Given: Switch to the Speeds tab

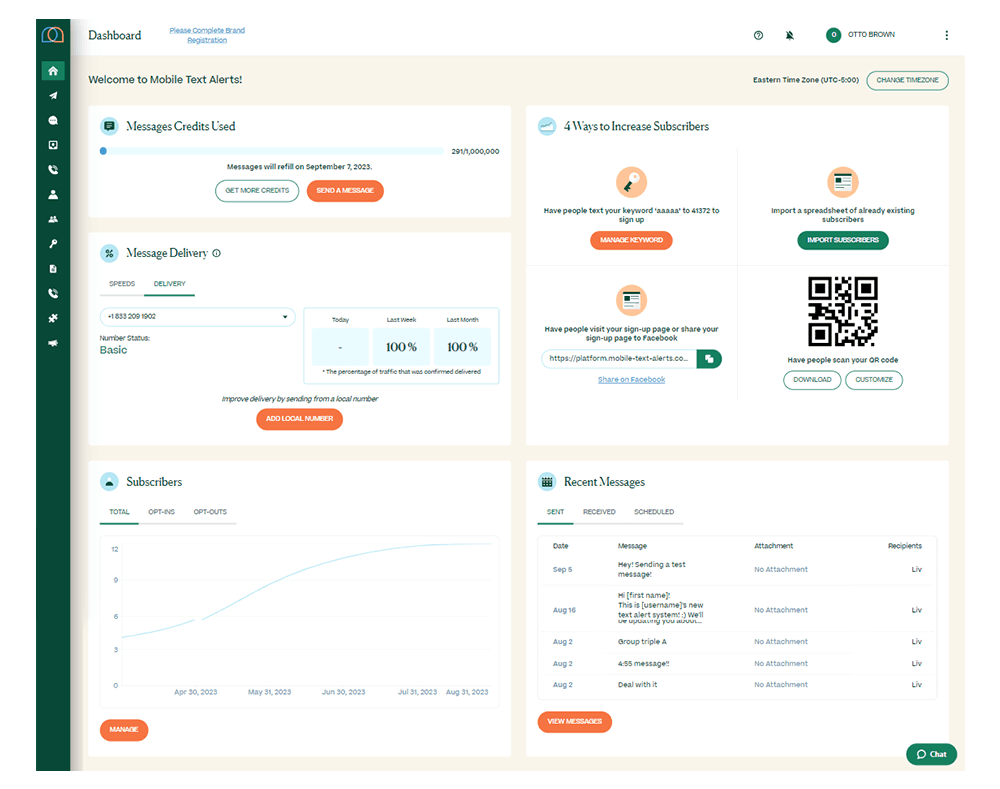Looking at the screenshot, I should [x=122, y=284].
